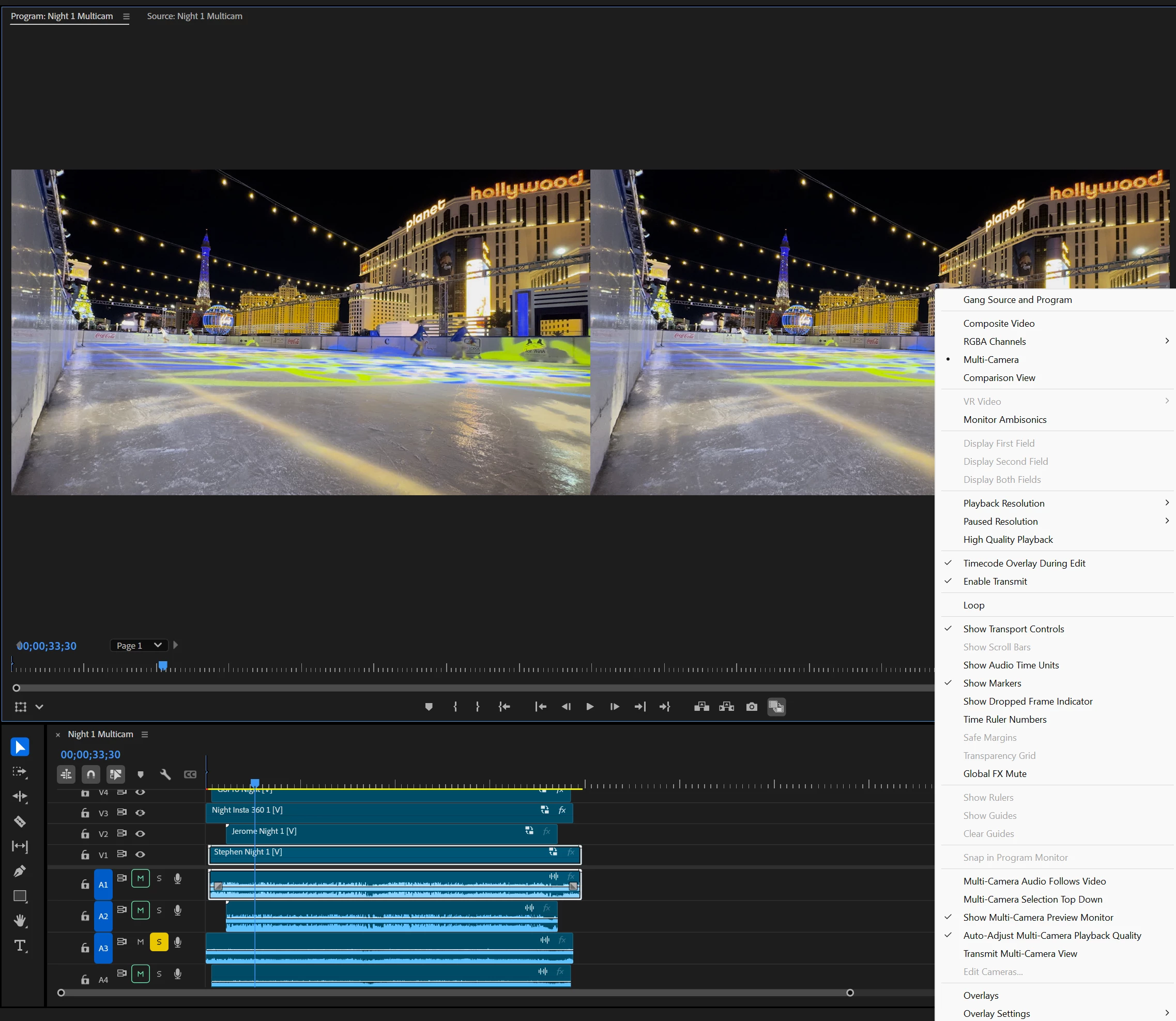Screen dimensions: 1176x1021
Task: Expand the Playback Resolution submenu
Action: pos(1003,503)
